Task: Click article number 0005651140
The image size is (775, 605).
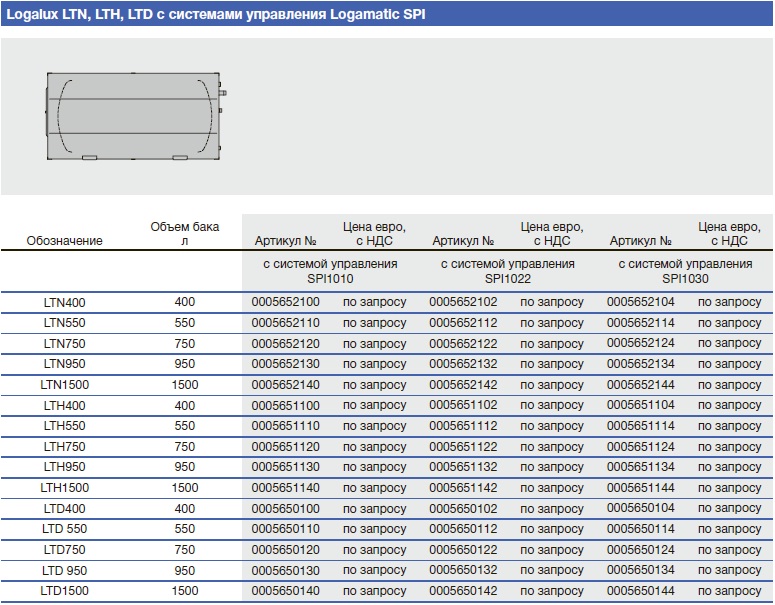Action: point(286,487)
